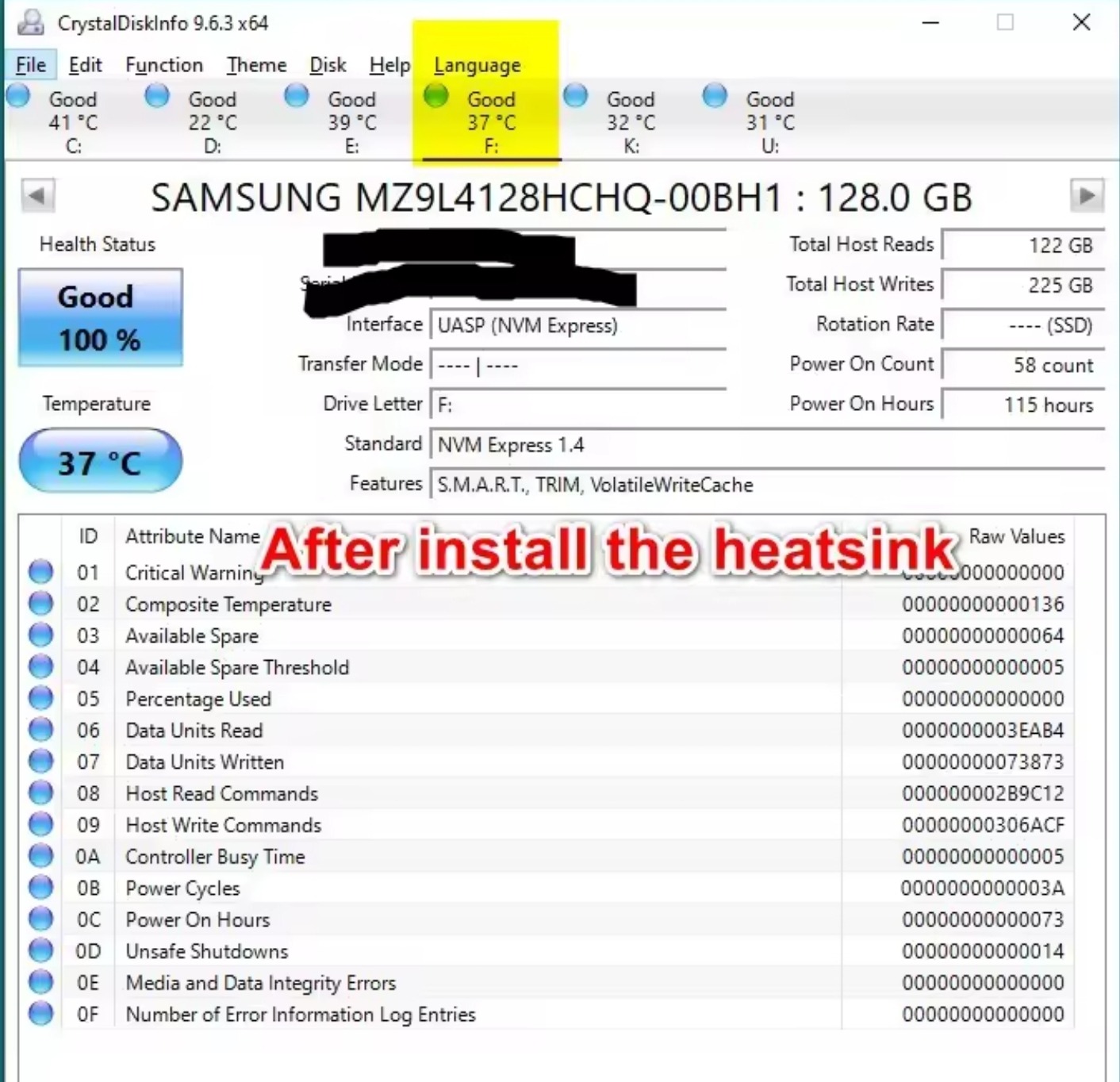Click the status orb for Error Information Log Entries
The width and height of the screenshot is (1120, 1082).
pos(40,1014)
